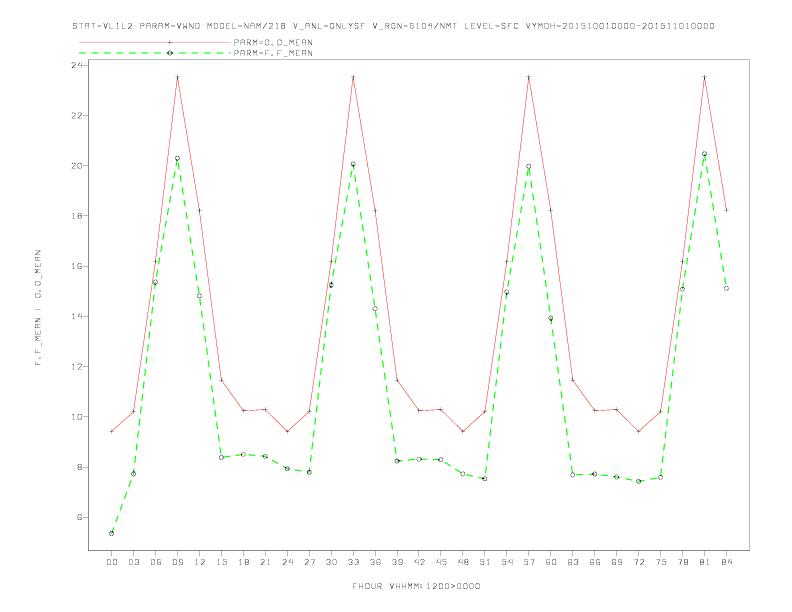Viewport: 792px width, 612px height.
Task: Click y-axis tick label 12
Action: pos(77,367)
